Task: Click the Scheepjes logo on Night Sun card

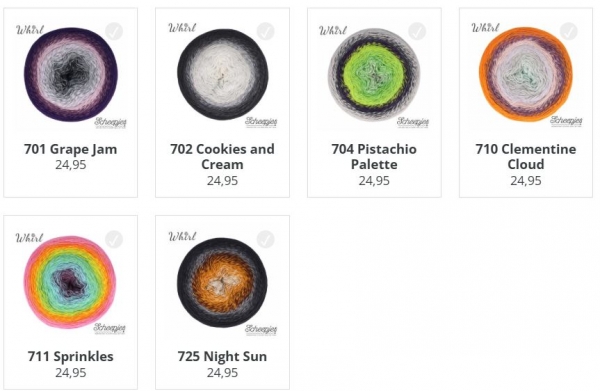Action: (261, 329)
